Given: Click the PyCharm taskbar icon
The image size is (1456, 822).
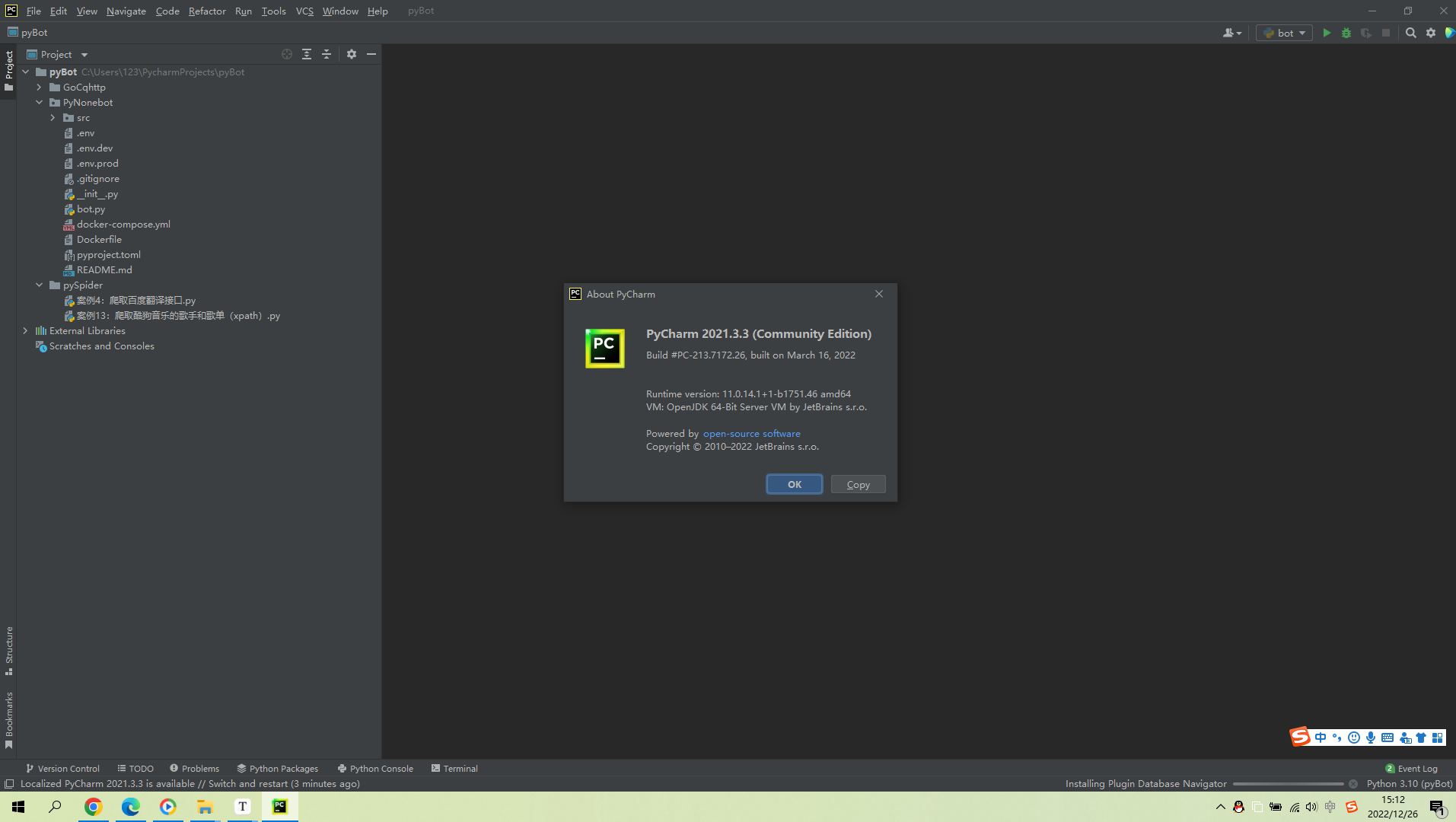Looking at the screenshot, I should 279,807.
